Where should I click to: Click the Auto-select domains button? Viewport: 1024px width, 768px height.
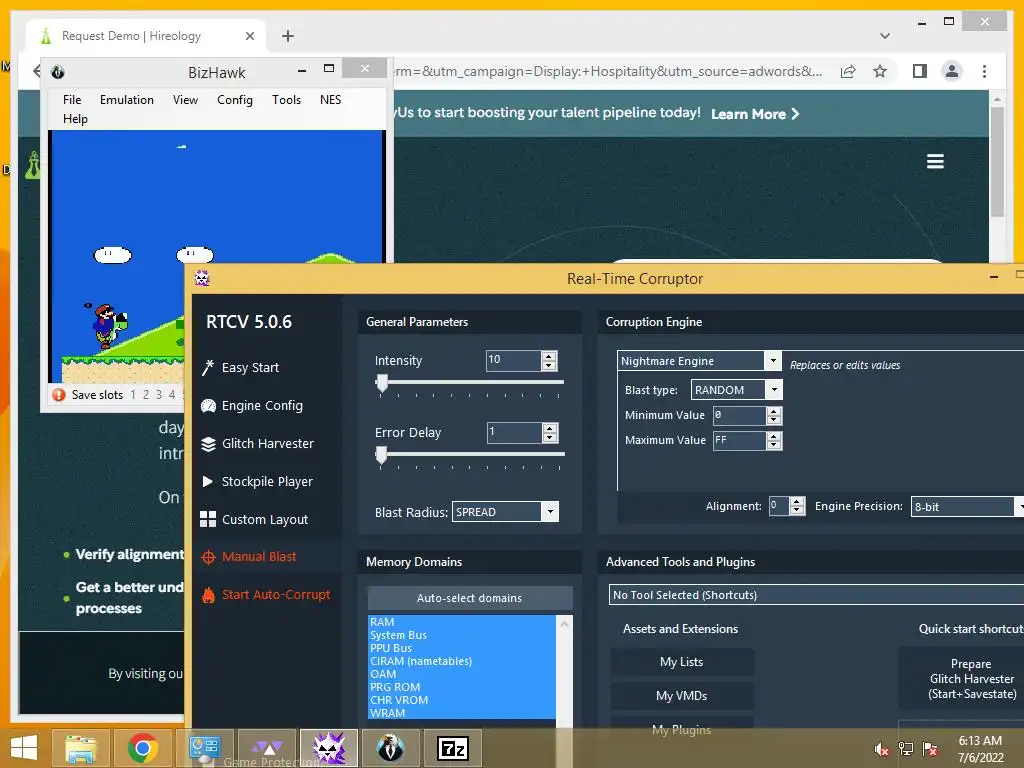tap(470, 598)
